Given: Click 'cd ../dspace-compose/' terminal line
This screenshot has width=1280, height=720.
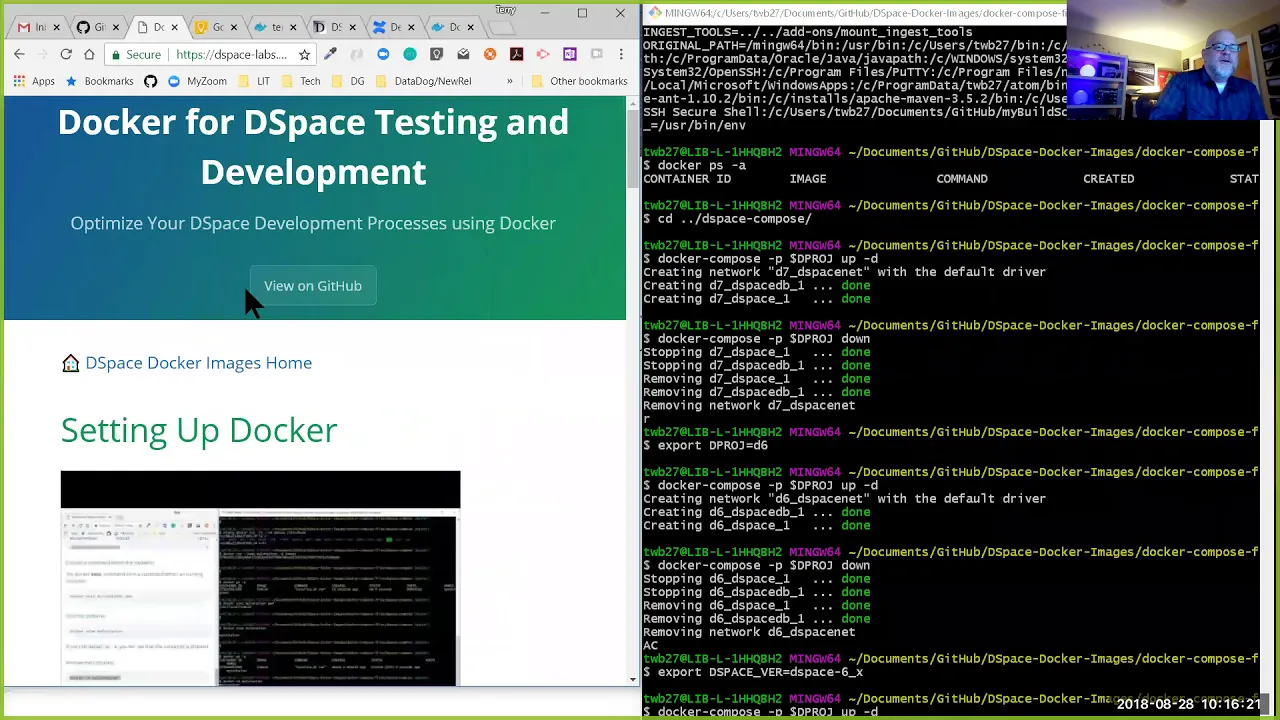Looking at the screenshot, I should (x=727, y=218).
